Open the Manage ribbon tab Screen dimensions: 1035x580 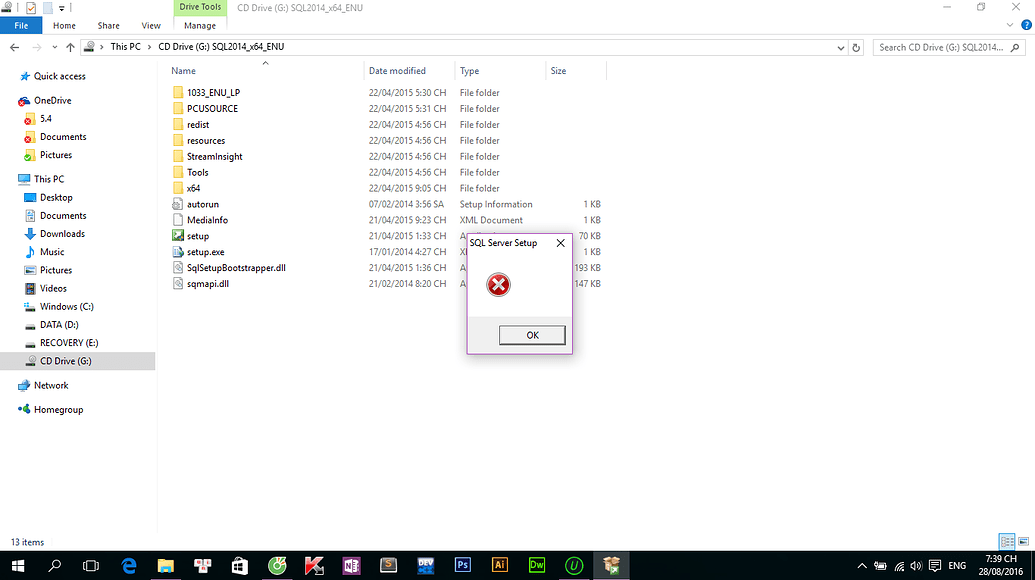(x=200, y=26)
